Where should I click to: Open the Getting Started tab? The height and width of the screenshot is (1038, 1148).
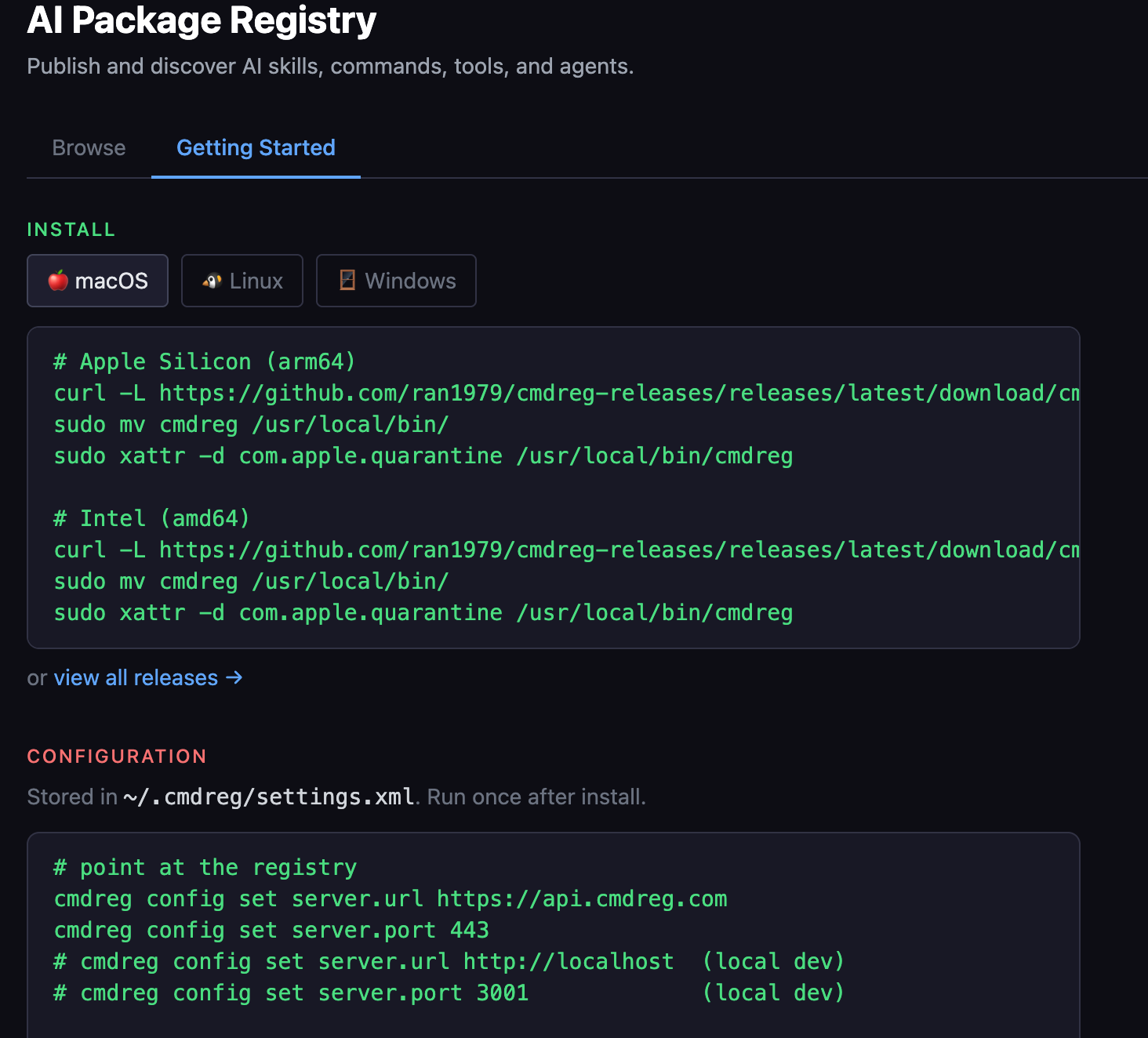coord(256,148)
